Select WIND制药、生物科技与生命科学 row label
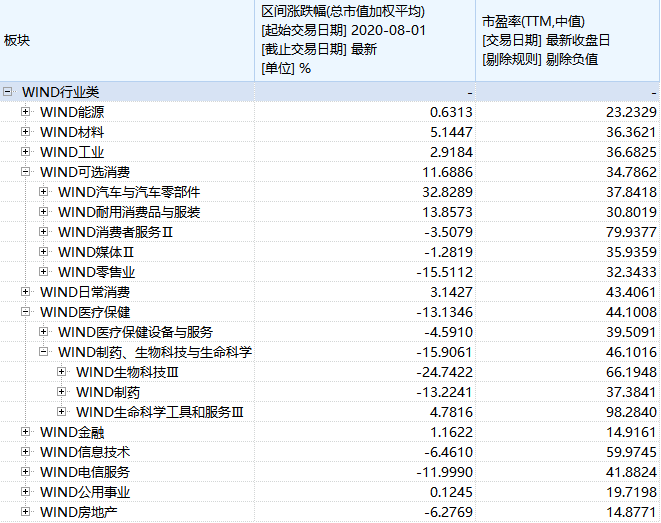This screenshot has width=661, height=523. tap(155, 352)
